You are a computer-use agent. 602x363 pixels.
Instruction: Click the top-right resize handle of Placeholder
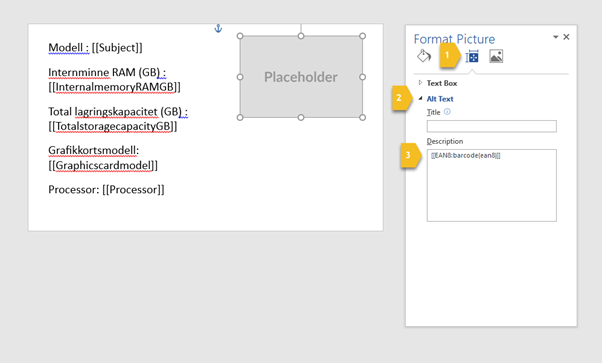tap(362, 36)
